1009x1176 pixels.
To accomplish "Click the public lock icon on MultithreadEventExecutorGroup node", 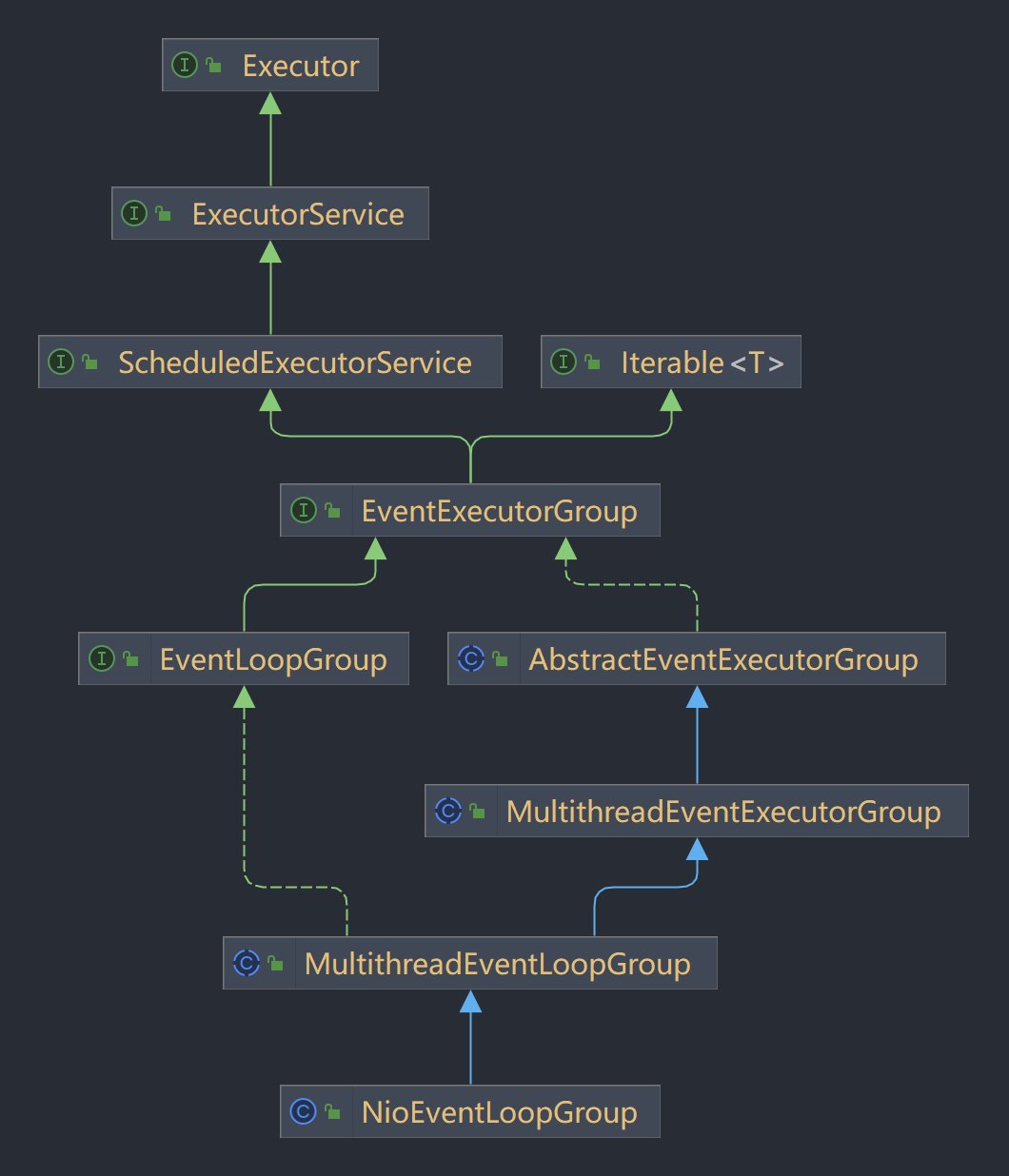I will (x=478, y=811).
